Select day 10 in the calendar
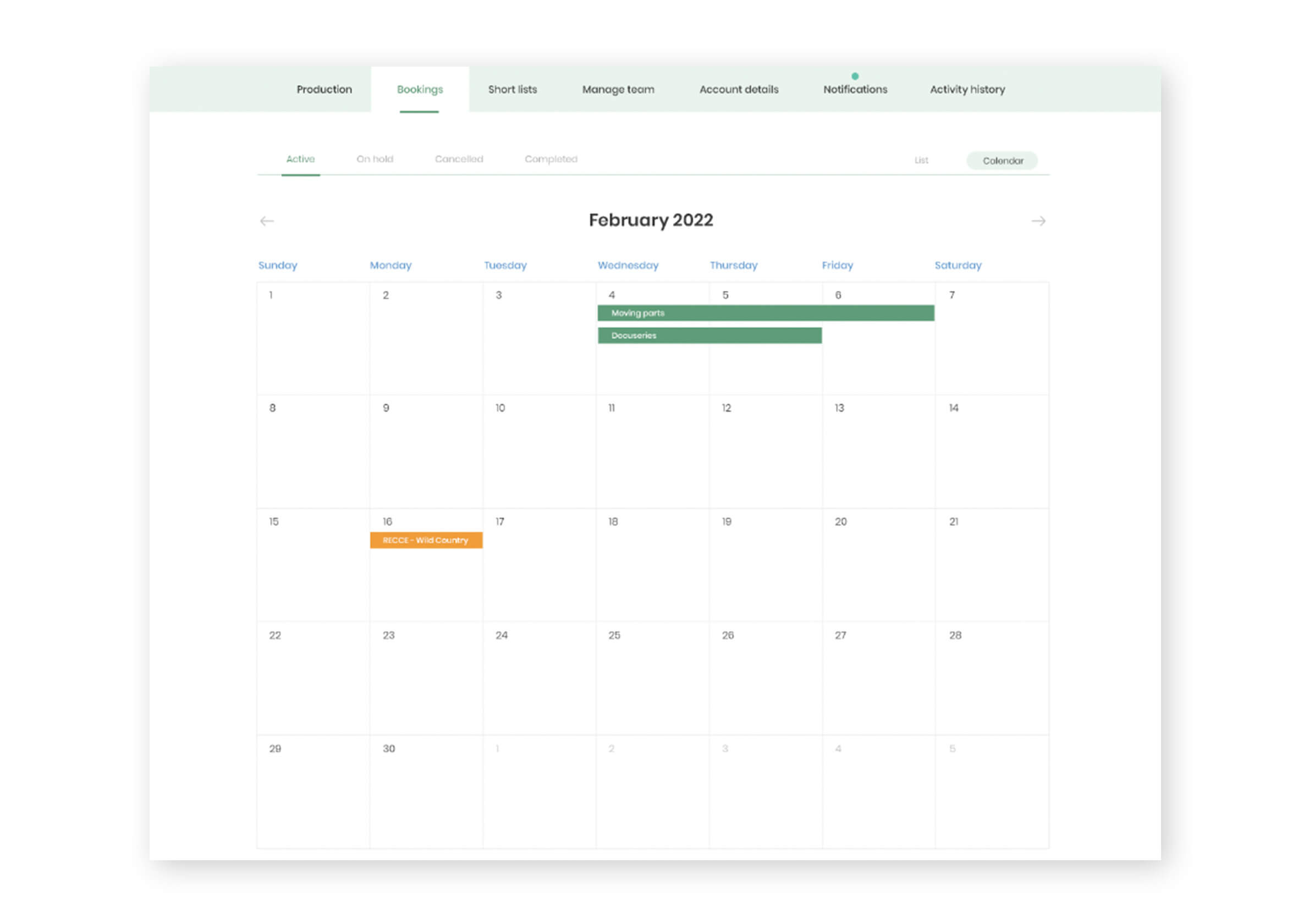 point(539,451)
